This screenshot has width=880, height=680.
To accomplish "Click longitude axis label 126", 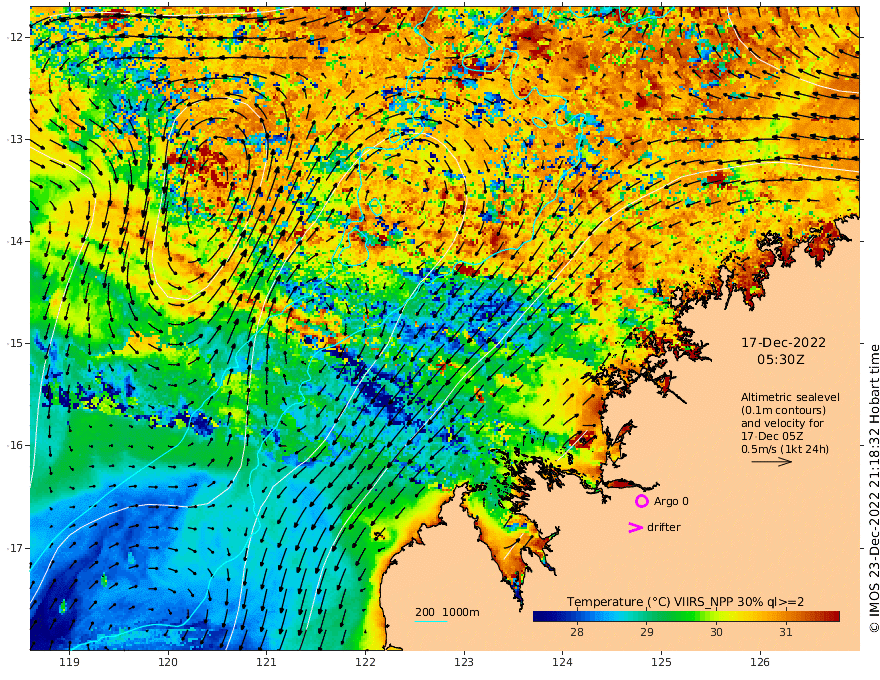I will tap(760, 662).
